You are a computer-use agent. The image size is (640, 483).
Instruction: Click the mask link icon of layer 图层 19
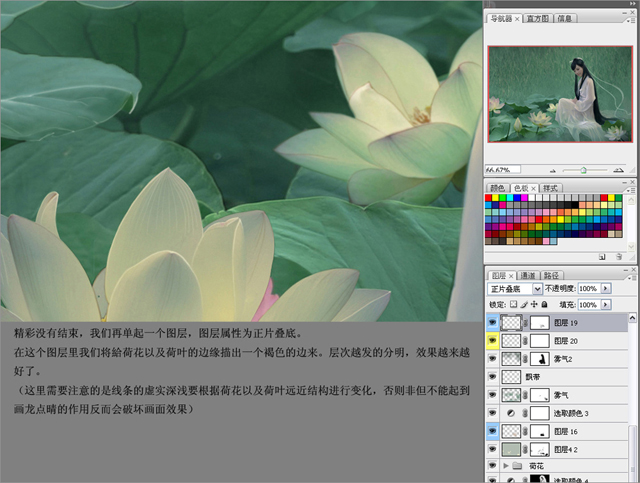point(526,323)
